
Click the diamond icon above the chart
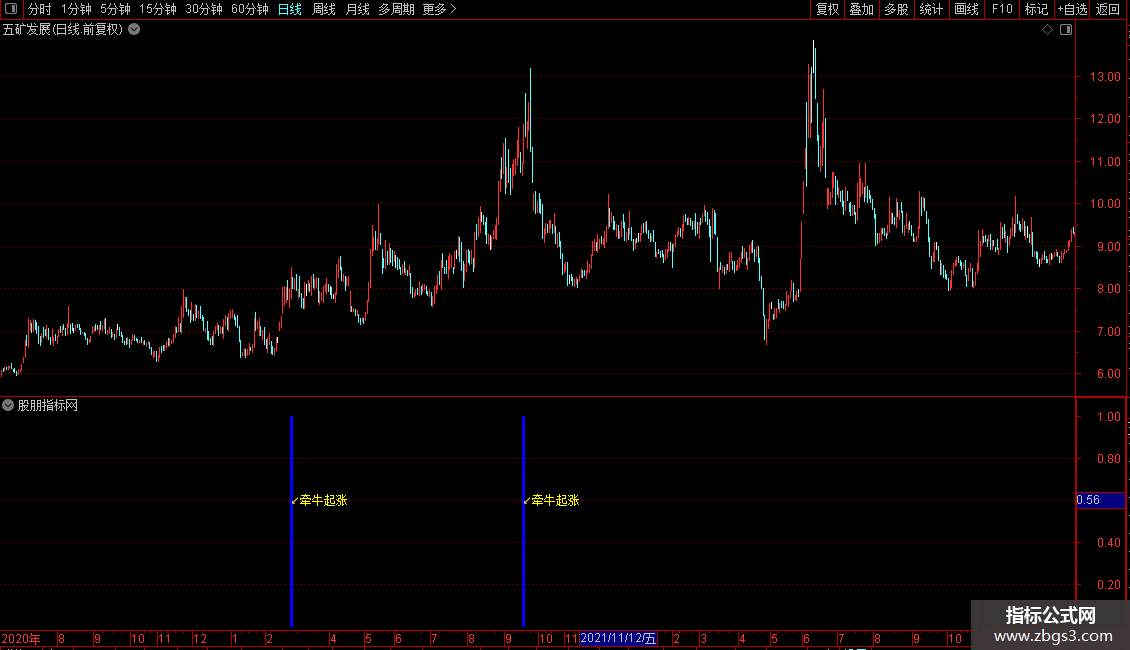tap(1048, 30)
